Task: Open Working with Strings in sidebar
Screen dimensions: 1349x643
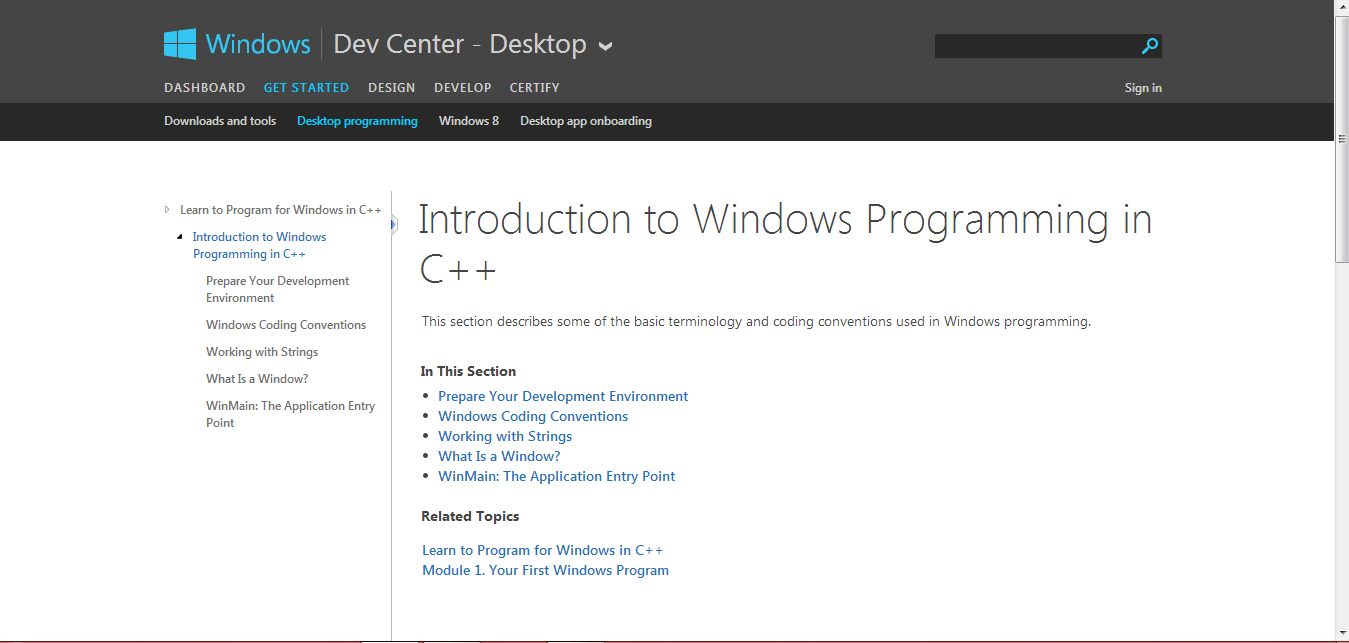Action: coord(262,352)
